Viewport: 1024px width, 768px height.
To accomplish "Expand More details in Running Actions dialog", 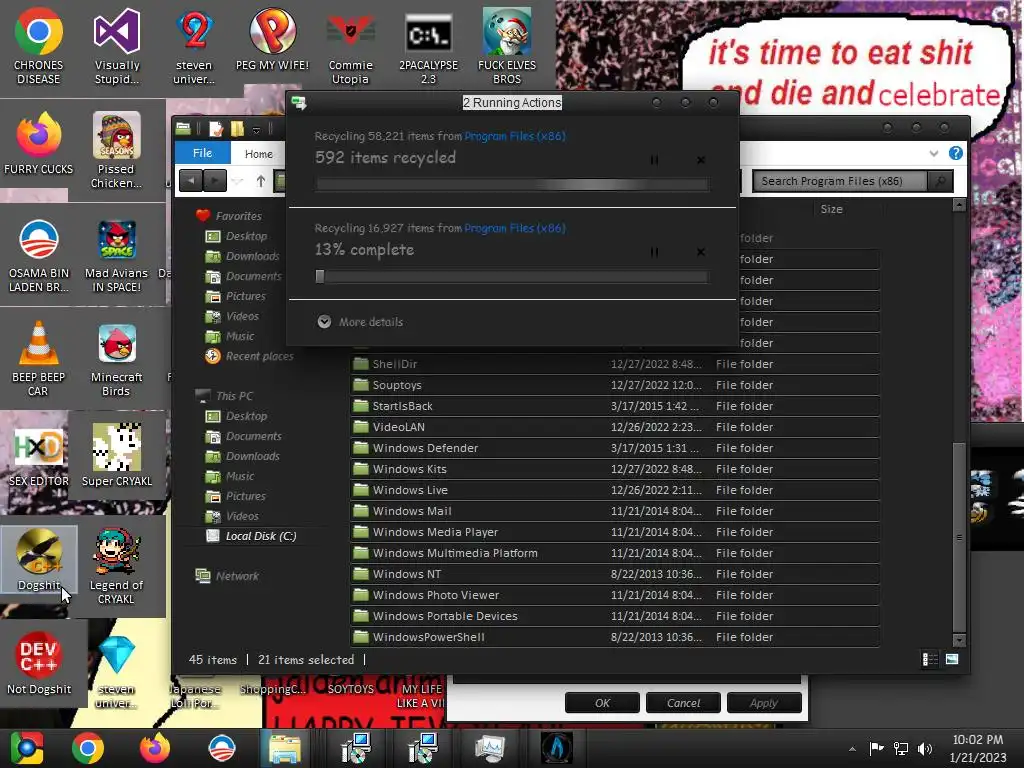I will tap(360, 322).
